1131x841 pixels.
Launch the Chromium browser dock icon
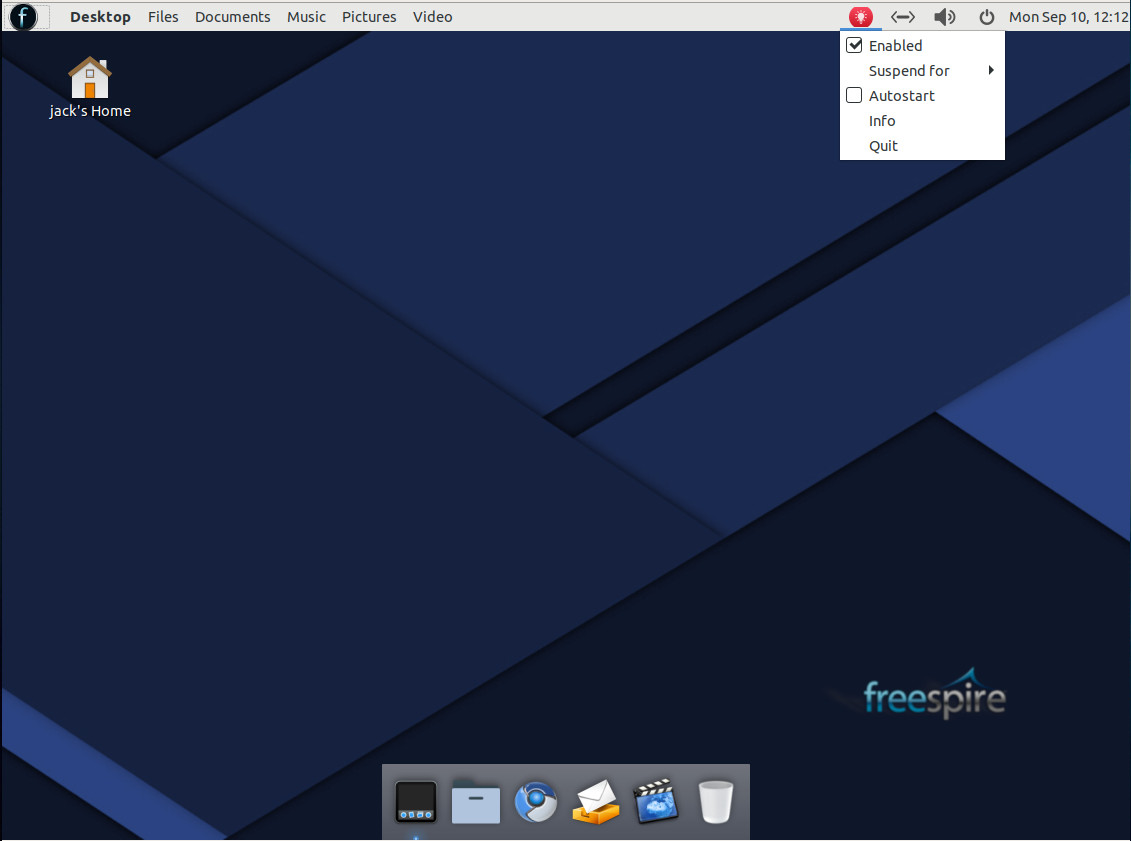(x=535, y=801)
